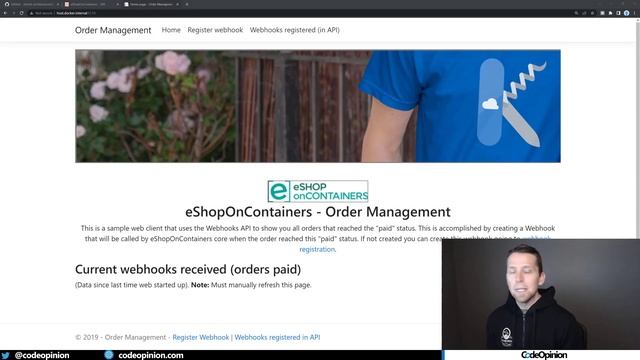Open the footer Register Webhook link
Image resolution: width=640 pixels, height=360 pixels.
click(200, 337)
